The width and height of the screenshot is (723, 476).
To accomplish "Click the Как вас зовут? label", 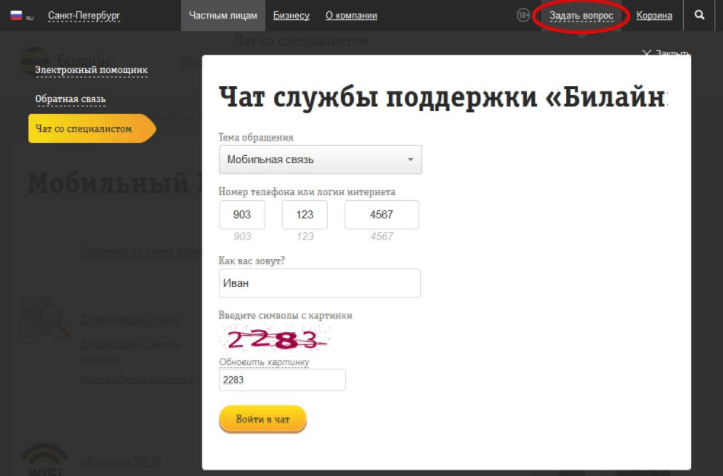I will pos(252,261).
